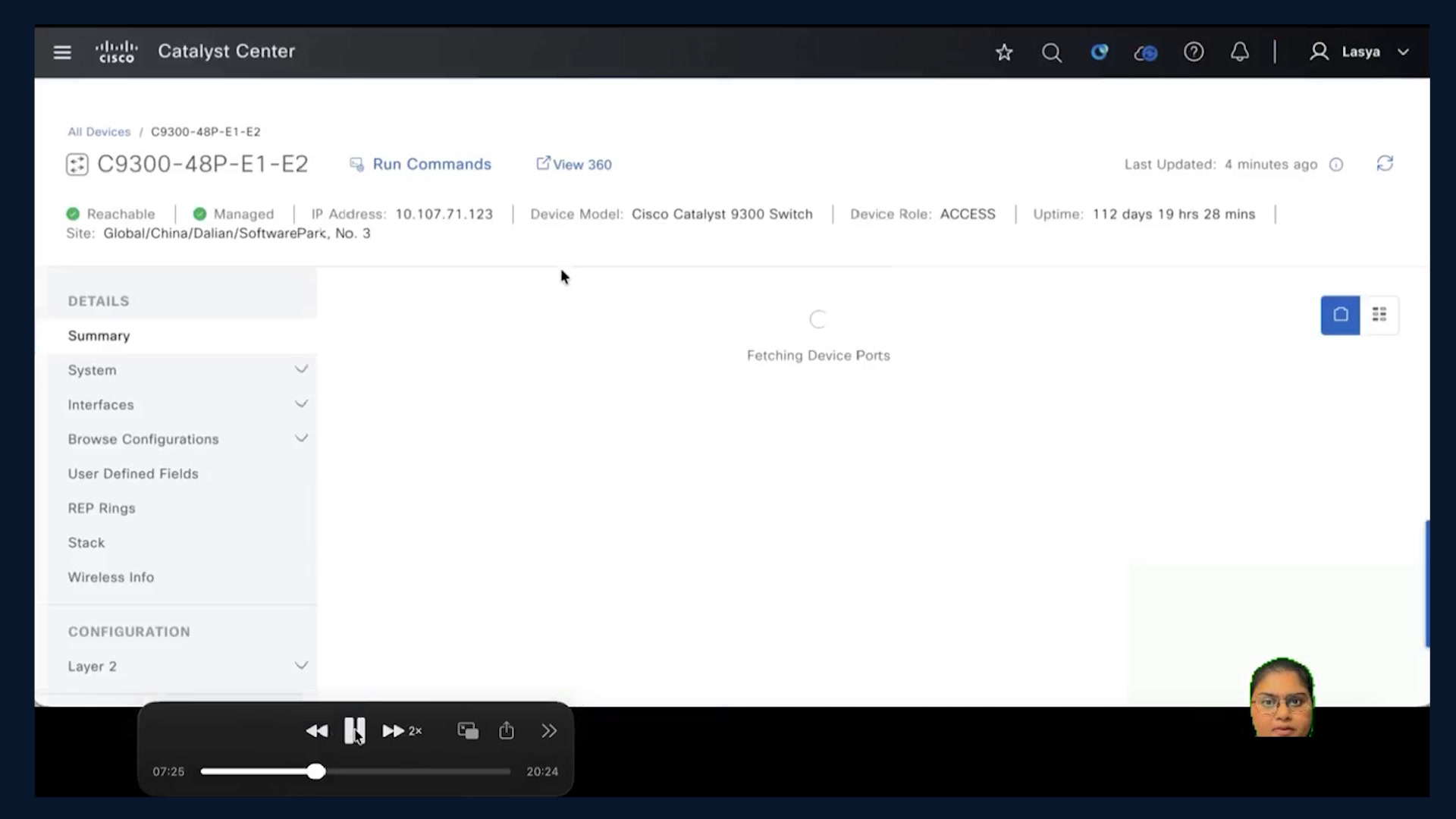Screen dimensions: 1456x819
Task: Click the 20:24 duration label
Action: tap(542, 772)
